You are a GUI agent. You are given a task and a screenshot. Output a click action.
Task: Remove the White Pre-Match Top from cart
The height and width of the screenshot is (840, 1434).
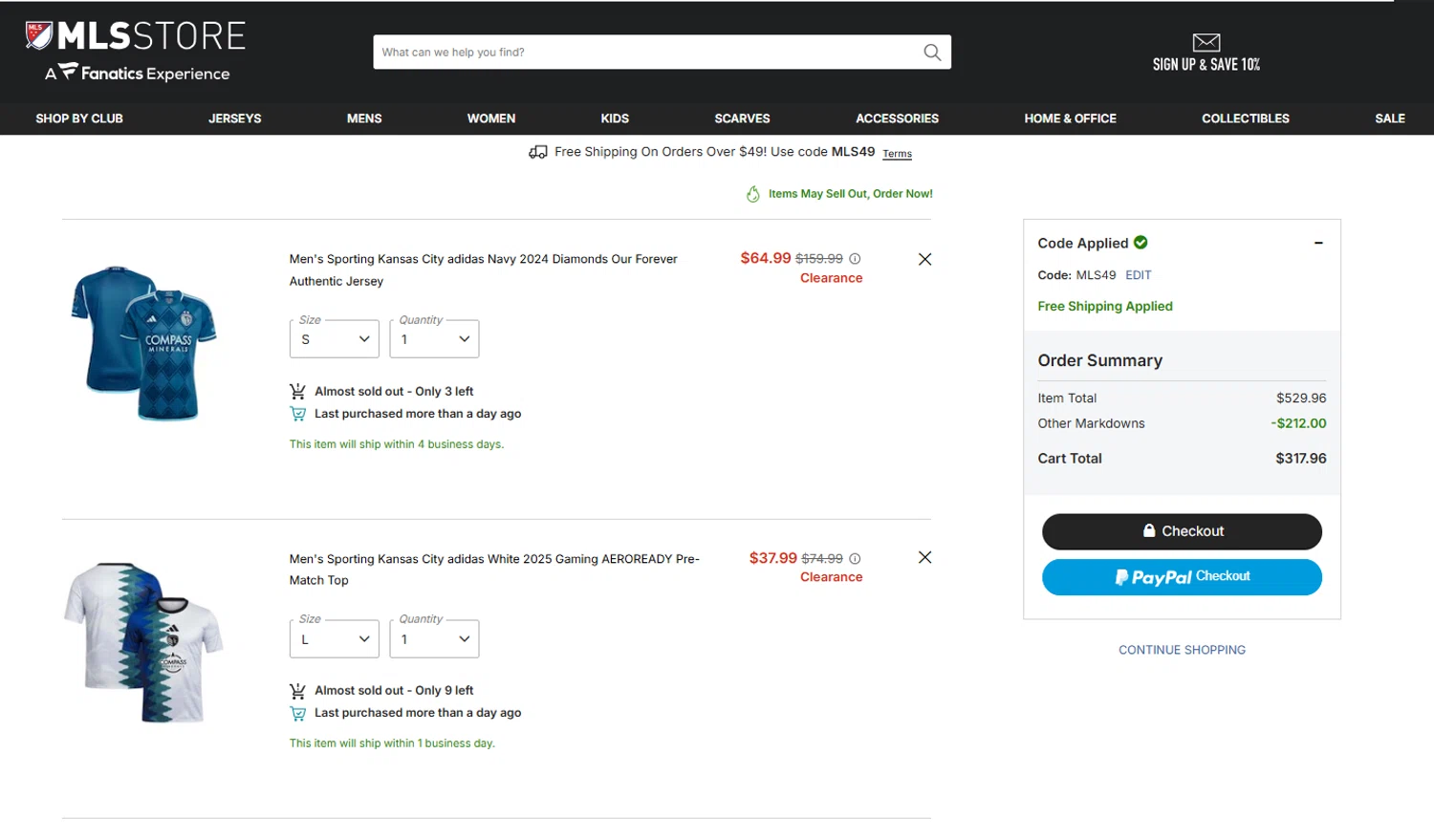click(x=924, y=557)
